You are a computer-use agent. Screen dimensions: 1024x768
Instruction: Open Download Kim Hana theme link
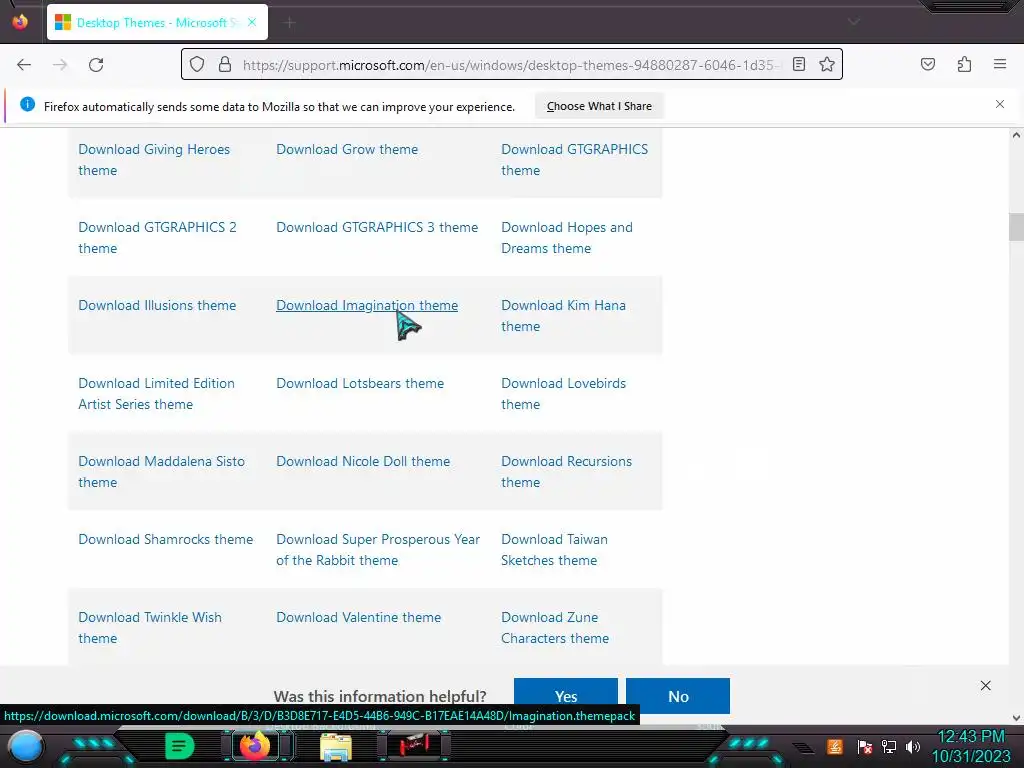tap(563, 315)
